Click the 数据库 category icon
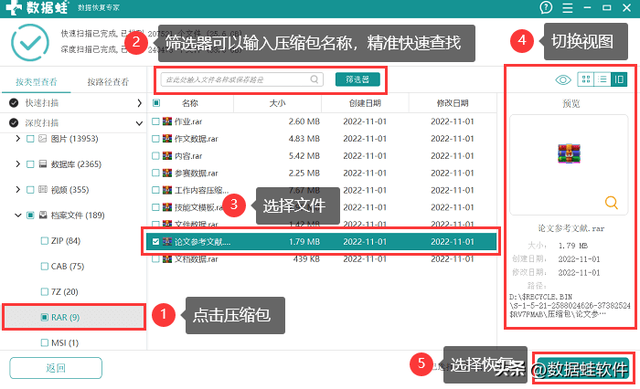The height and width of the screenshot is (389, 640). coord(42,164)
